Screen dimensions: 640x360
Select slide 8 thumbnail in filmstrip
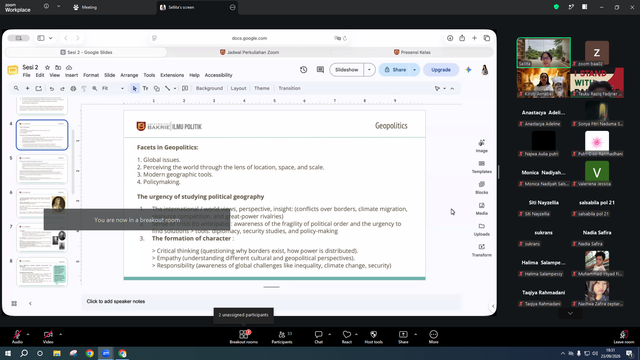[x=42, y=272]
